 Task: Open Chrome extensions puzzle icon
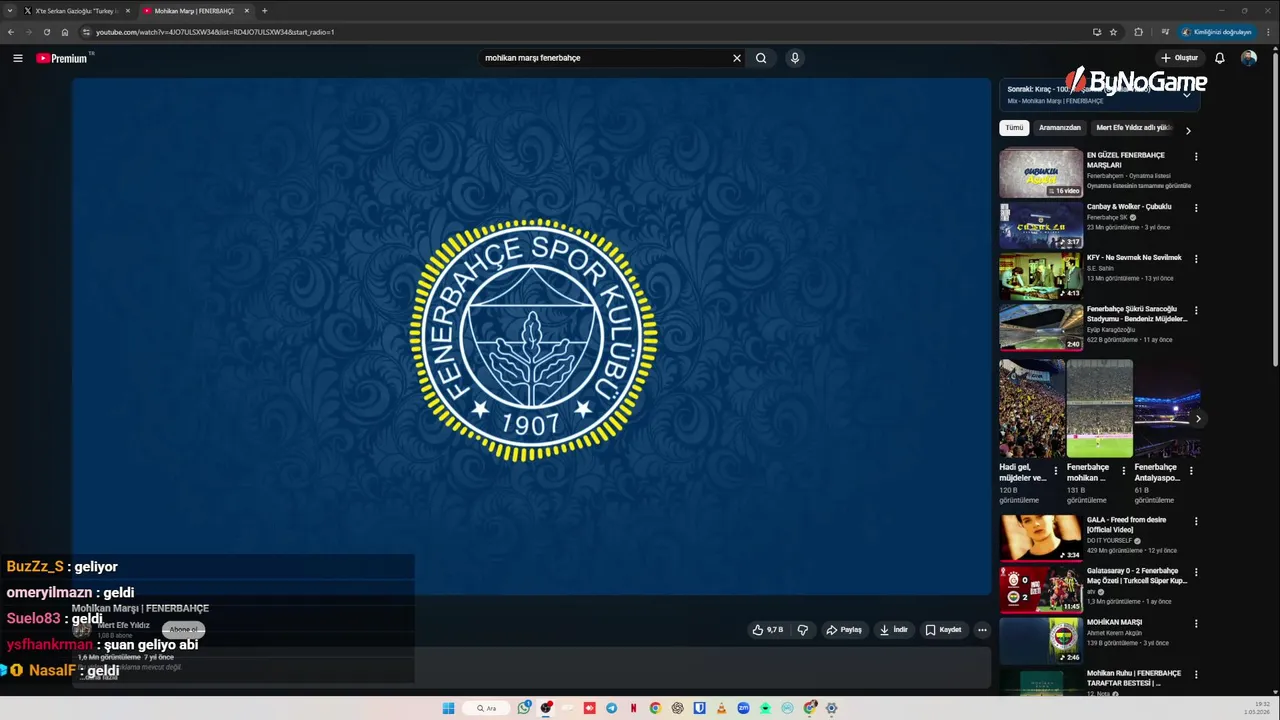pyautogui.click(x=1138, y=32)
